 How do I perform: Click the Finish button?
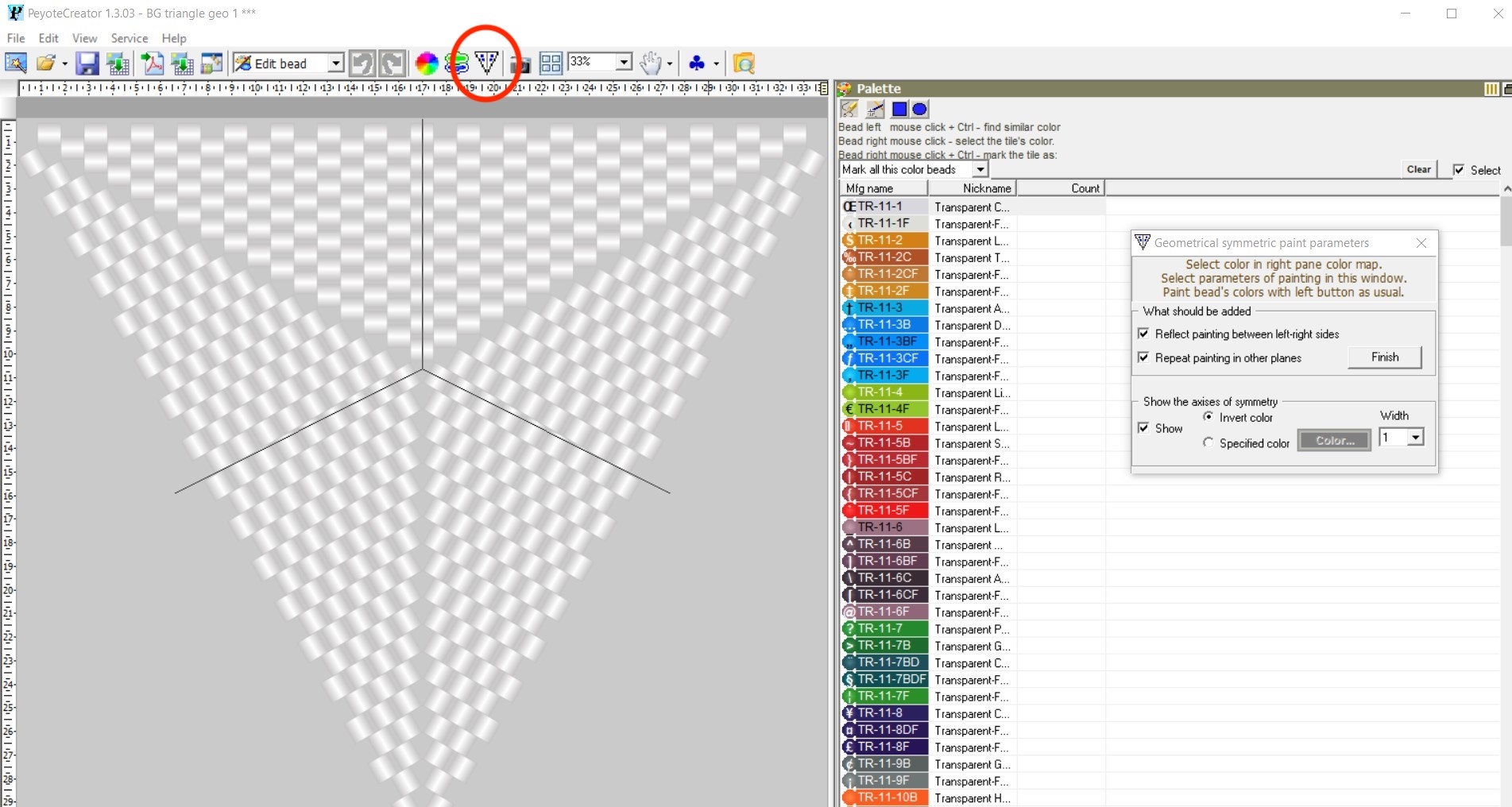(x=1383, y=357)
